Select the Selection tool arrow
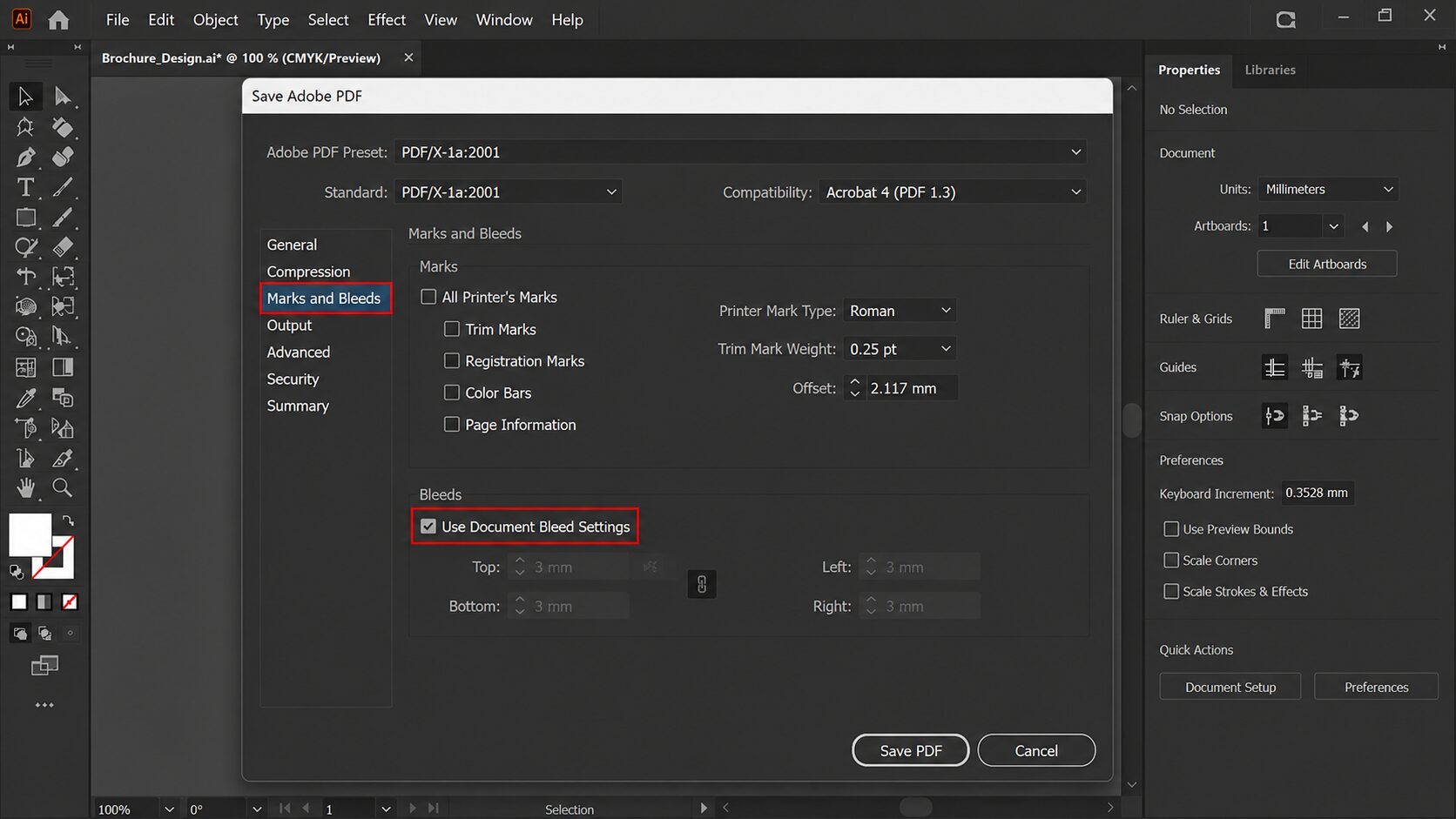 (25, 97)
